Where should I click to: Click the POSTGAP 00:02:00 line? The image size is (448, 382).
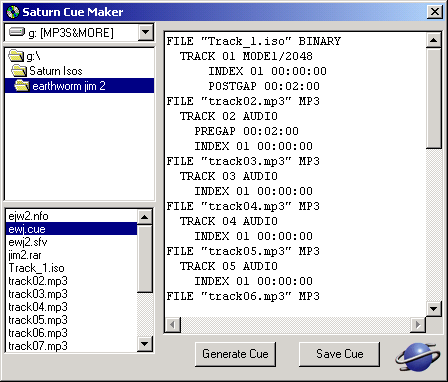(x=264, y=86)
